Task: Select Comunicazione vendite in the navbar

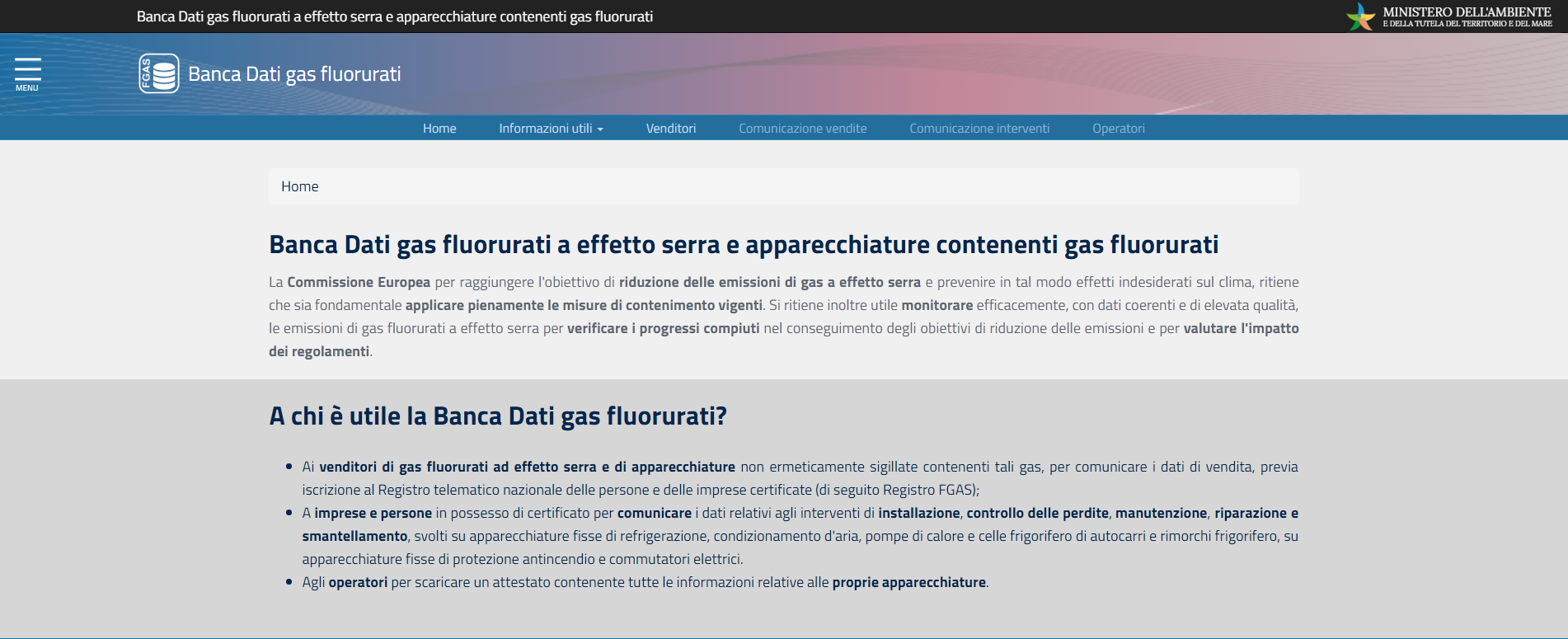Action: pyautogui.click(x=802, y=129)
